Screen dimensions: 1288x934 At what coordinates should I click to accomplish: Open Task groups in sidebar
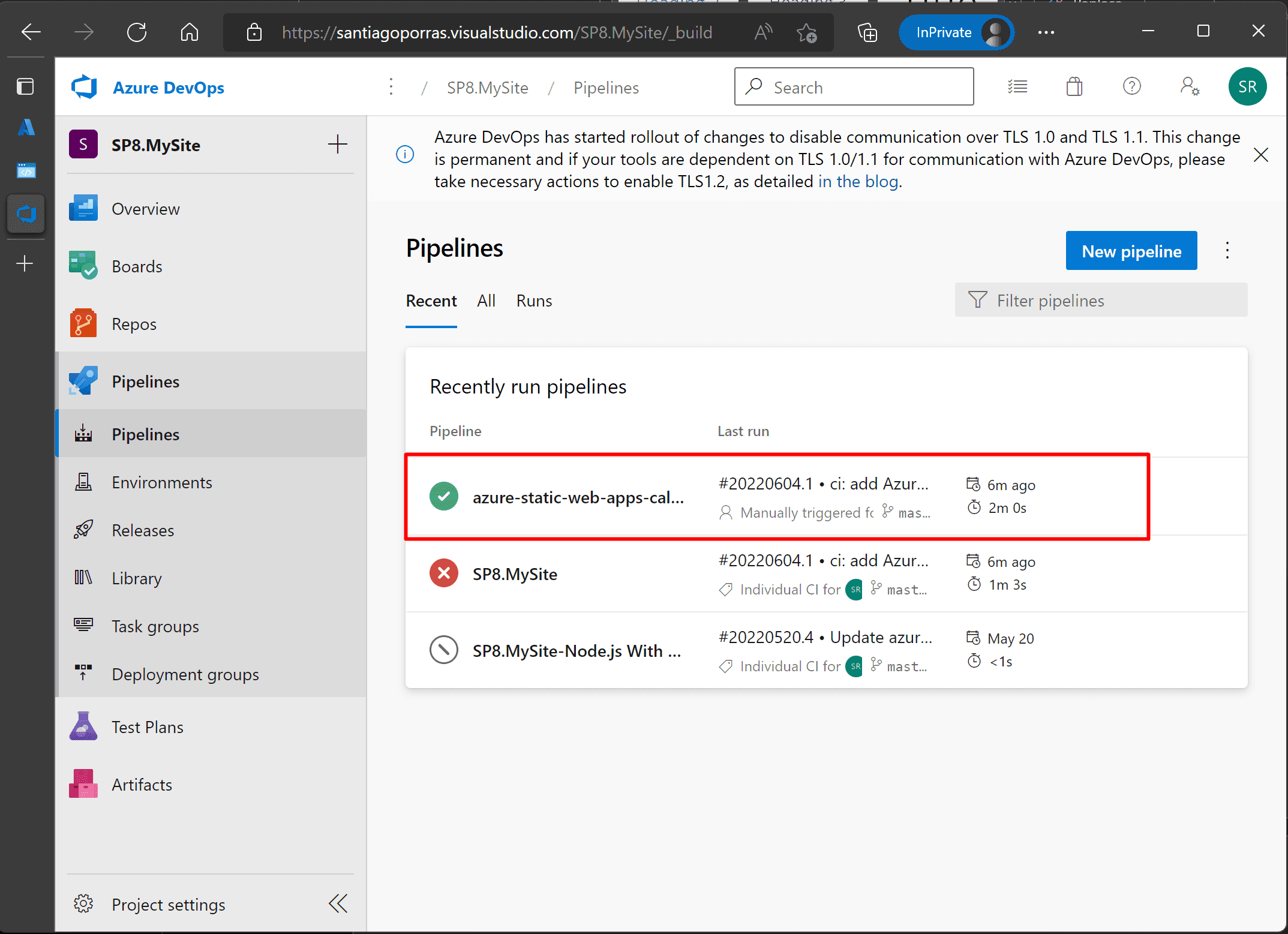211,626
